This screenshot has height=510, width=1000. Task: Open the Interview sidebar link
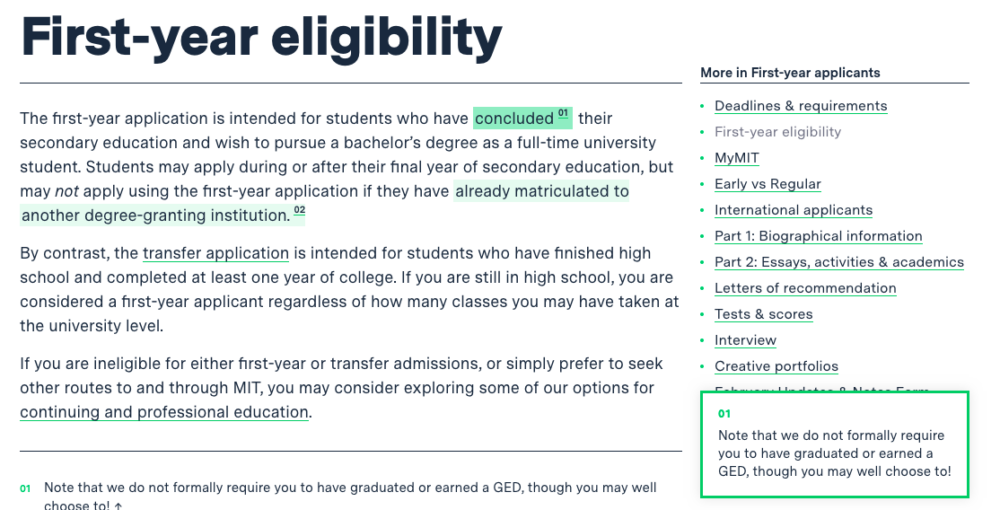(x=745, y=340)
